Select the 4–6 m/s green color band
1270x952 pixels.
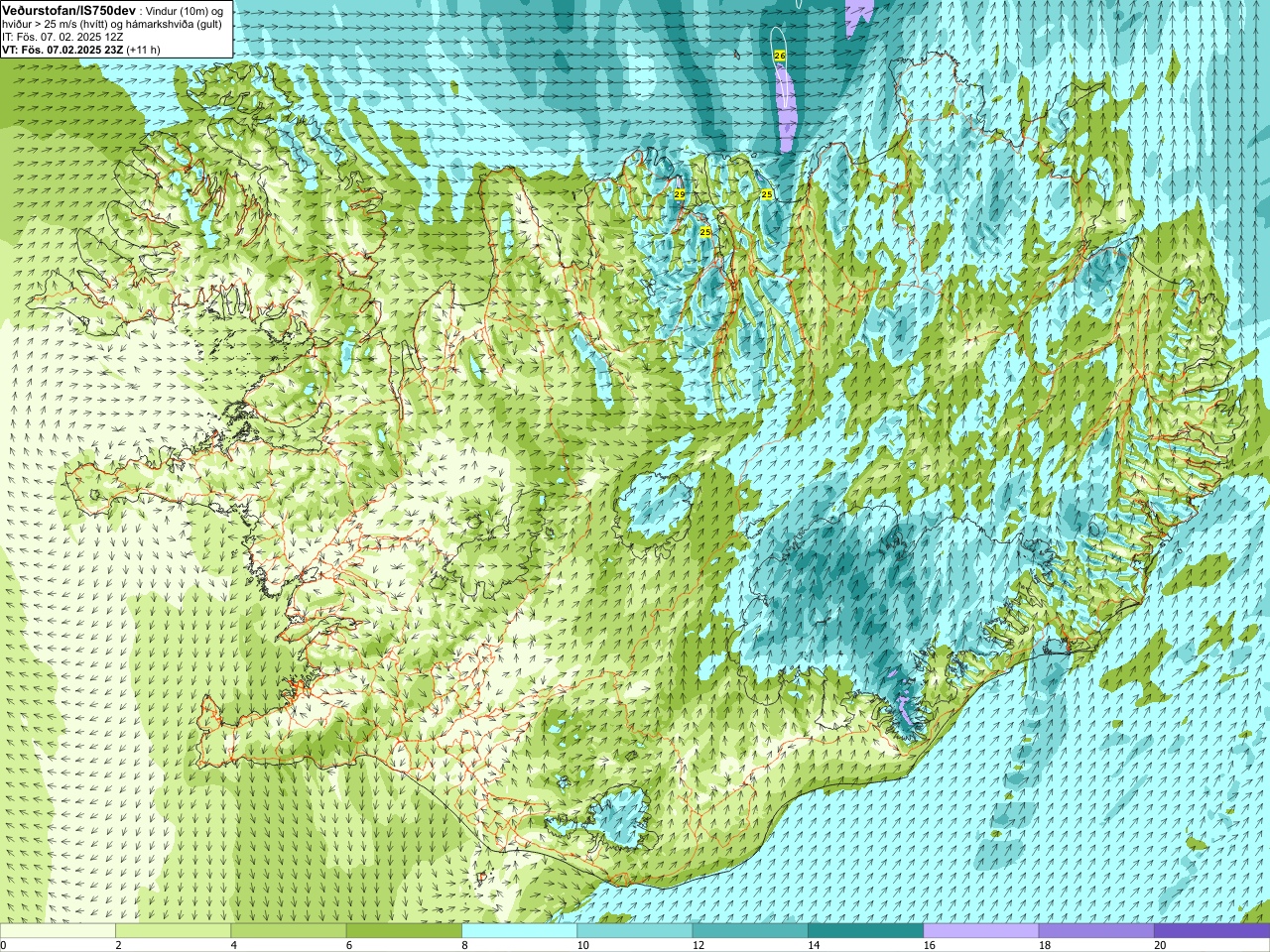[x=289, y=931]
